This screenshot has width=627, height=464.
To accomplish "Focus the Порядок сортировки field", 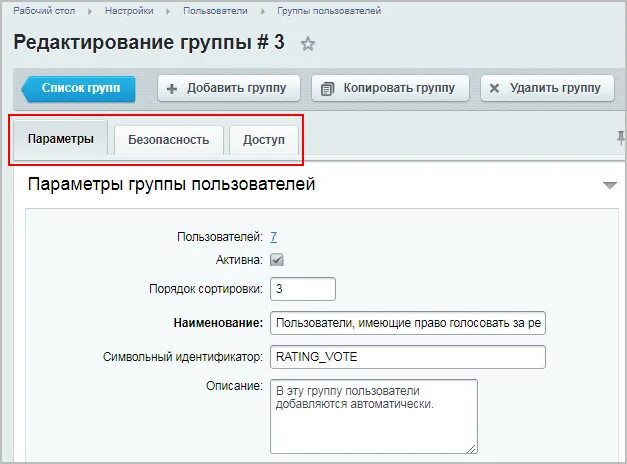I will 303,289.
